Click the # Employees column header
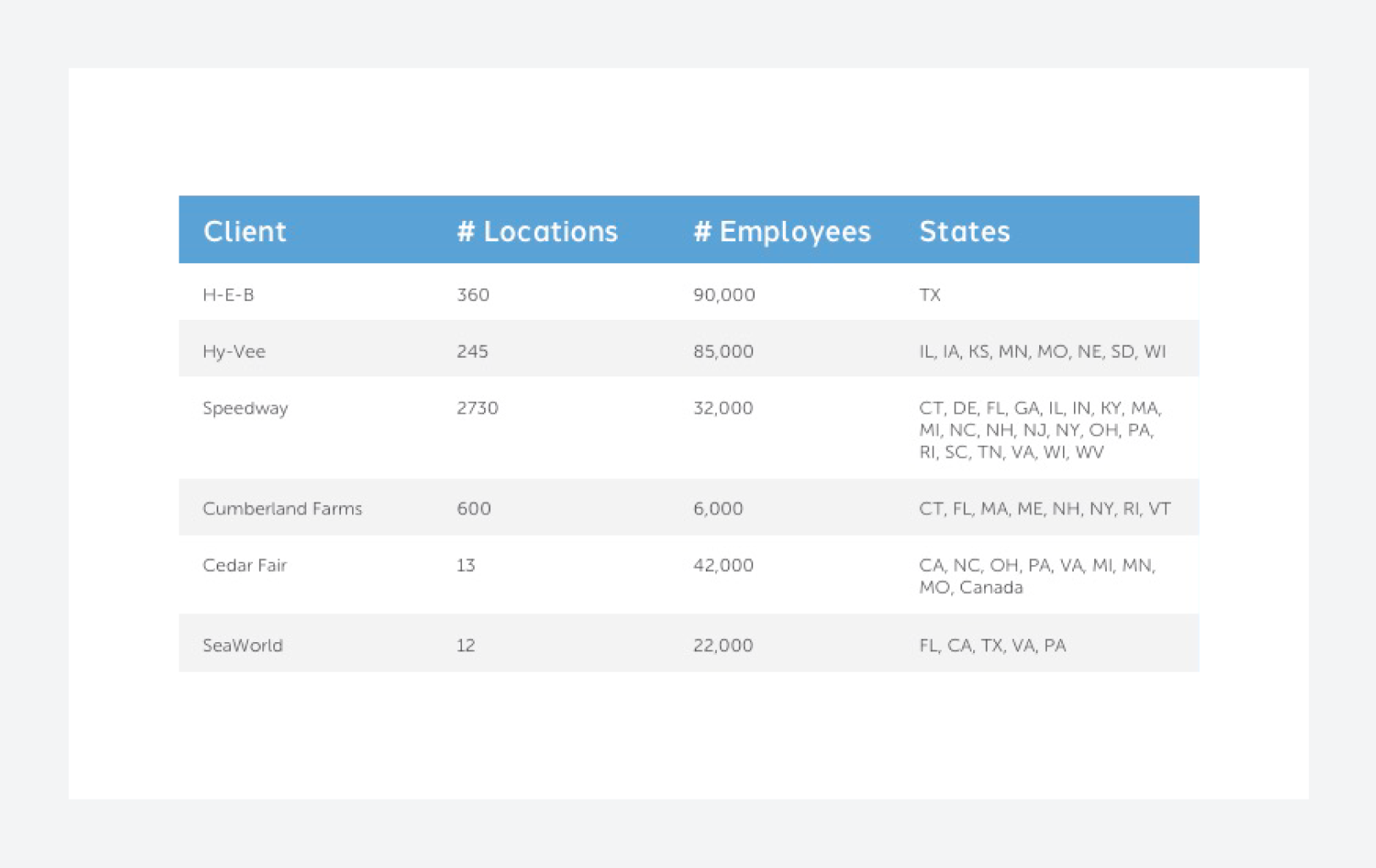1376x868 pixels. tap(782, 231)
